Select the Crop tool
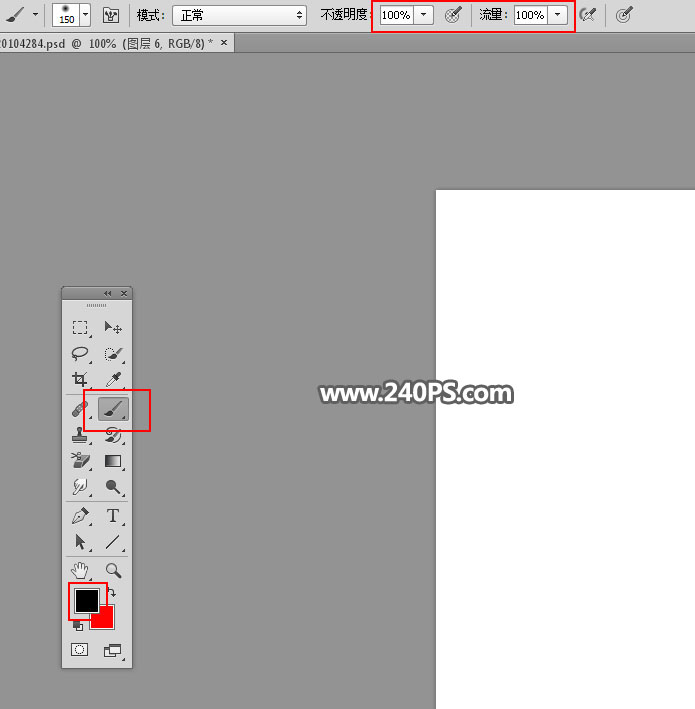The height and width of the screenshot is (709, 695). coord(80,379)
